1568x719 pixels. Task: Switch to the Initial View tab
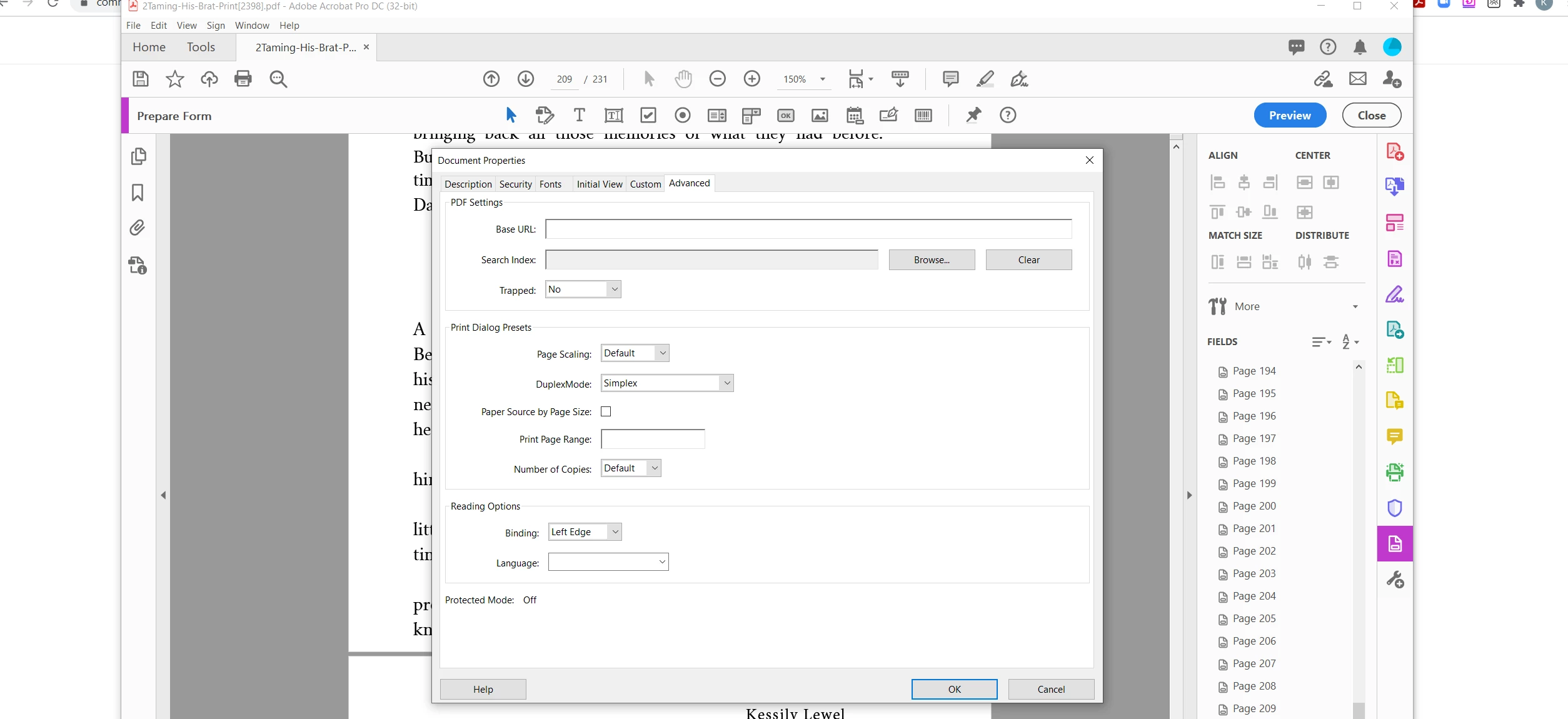[599, 184]
